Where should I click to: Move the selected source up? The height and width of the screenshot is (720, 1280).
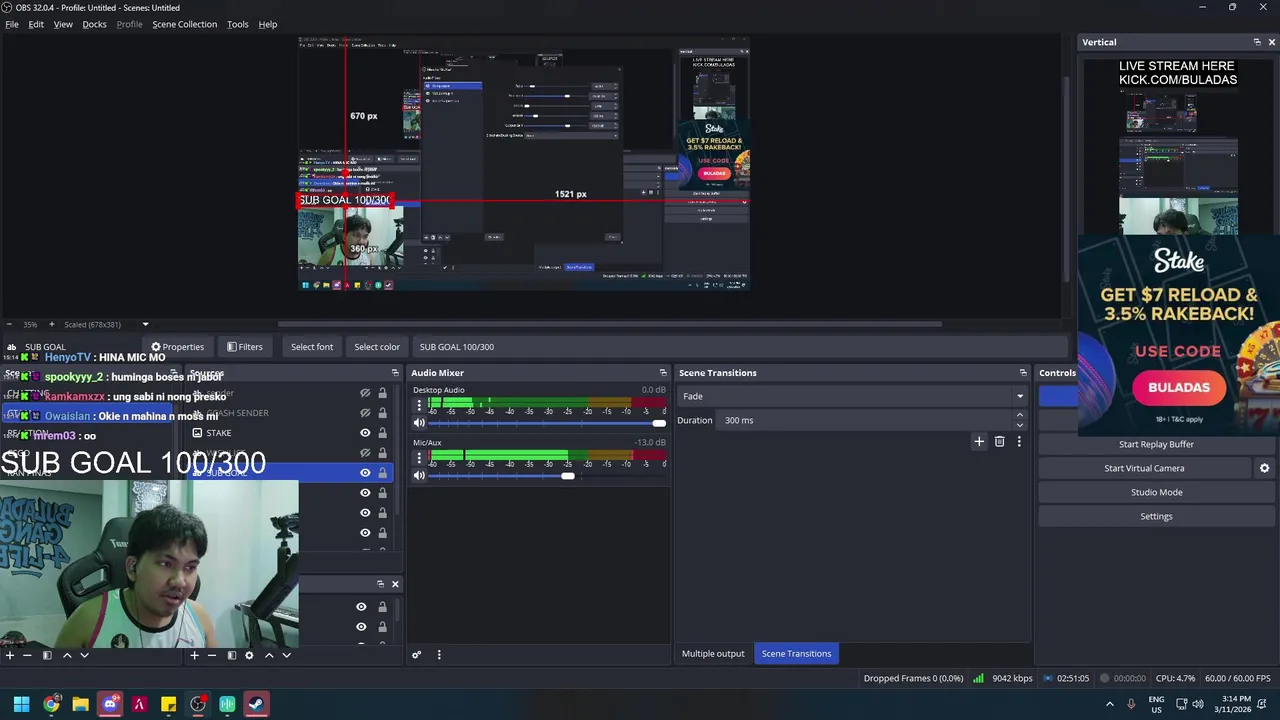(269, 655)
